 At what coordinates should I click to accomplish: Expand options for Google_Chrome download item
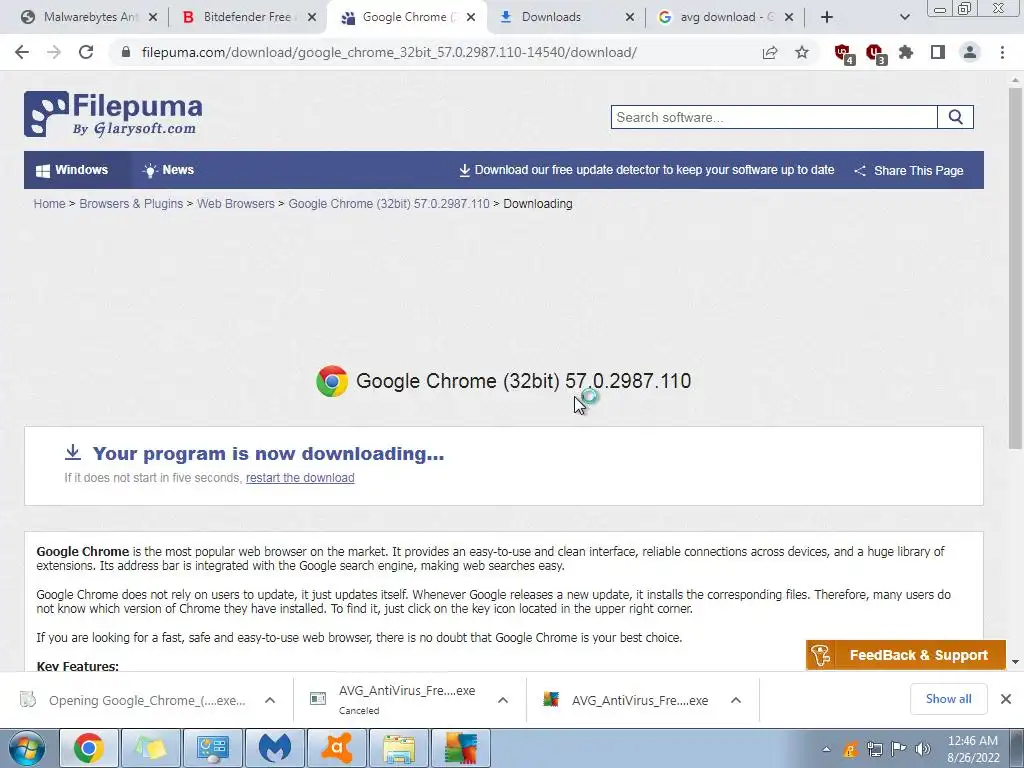click(270, 700)
